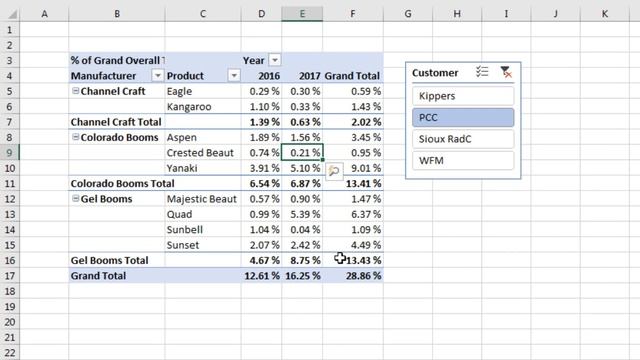Select the Eagle product cell
The height and width of the screenshot is (360, 640).
[x=203, y=91]
